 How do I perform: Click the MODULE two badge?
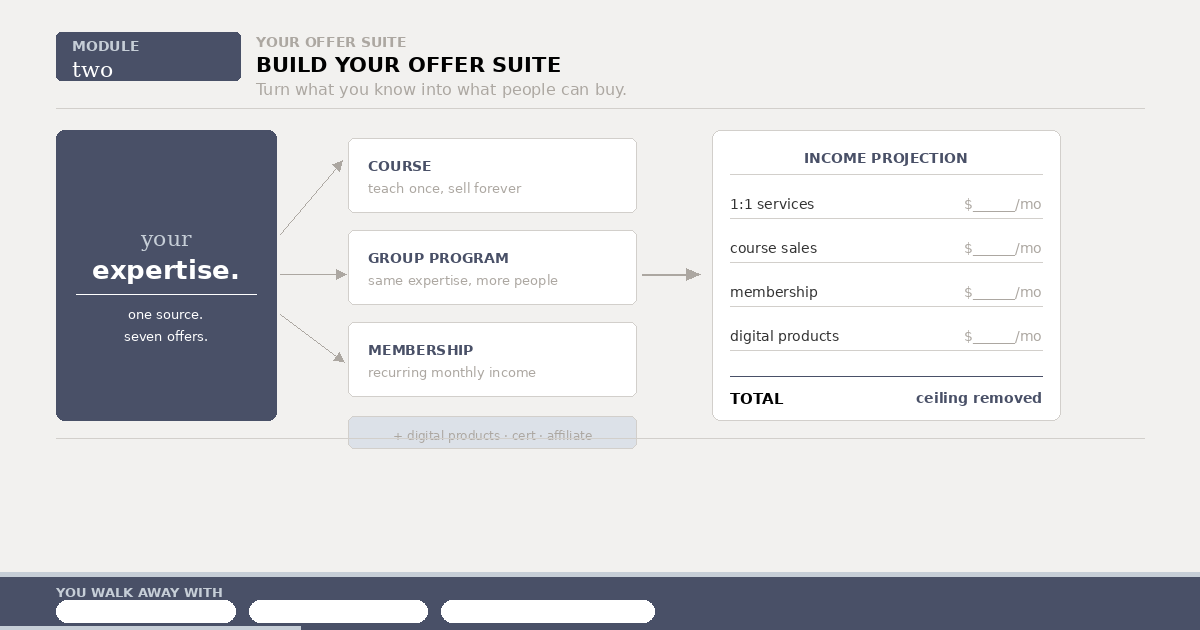148,57
